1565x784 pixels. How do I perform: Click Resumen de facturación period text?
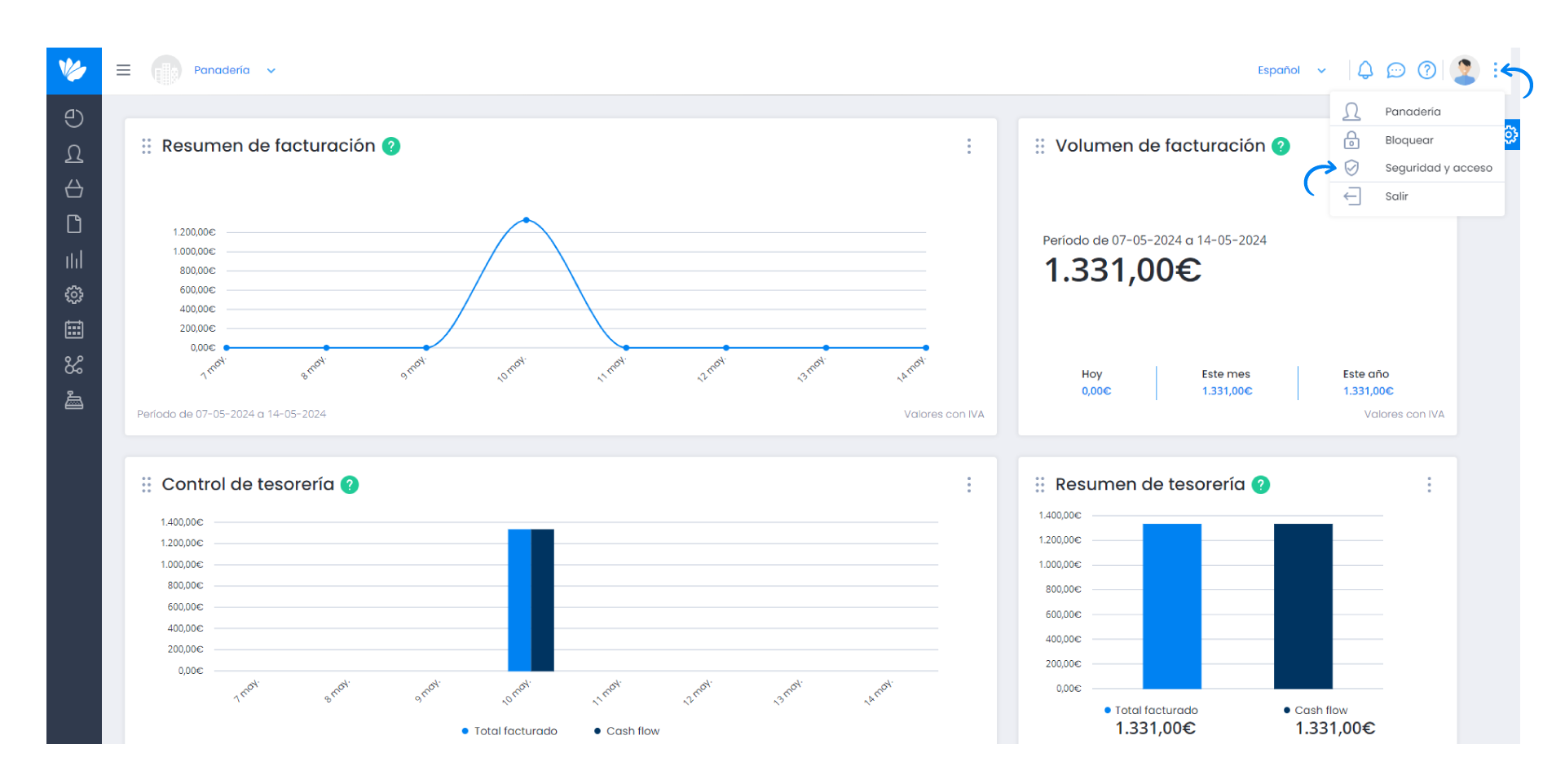231,414
